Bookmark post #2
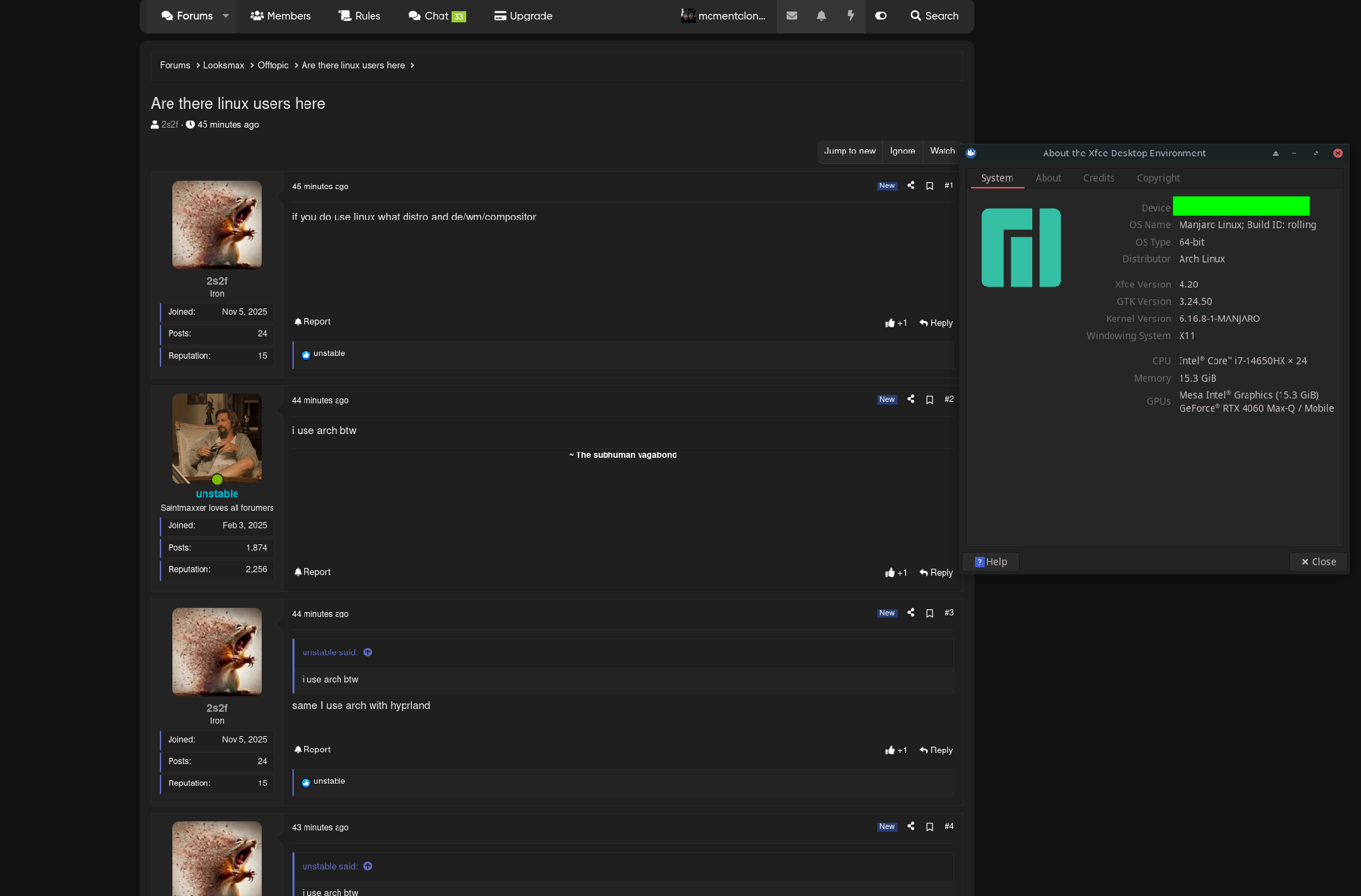The image size is (1361, 896). tap(930, 400)
